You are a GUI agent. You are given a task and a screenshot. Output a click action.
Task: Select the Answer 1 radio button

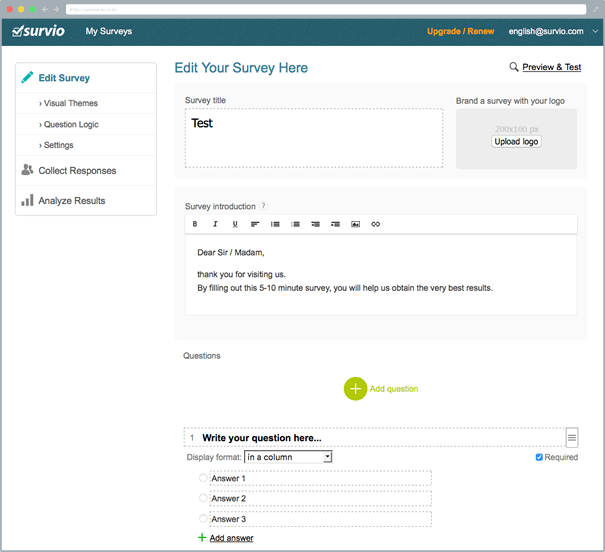(x=203, y=478)
